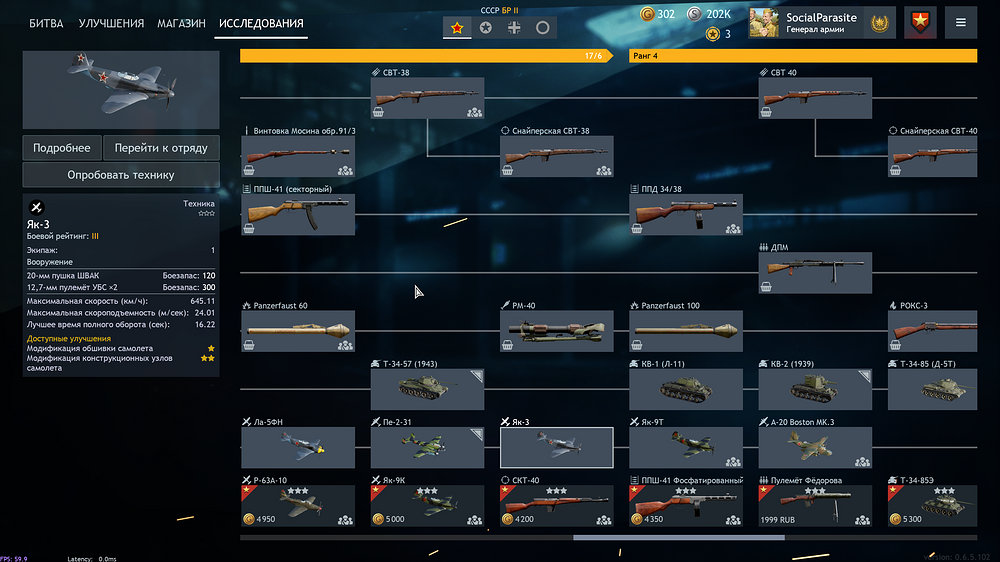Go to the УЛУЧШЕНИЯ tab
Viewport: 1000px width, 562px height.
pos(111,24)
